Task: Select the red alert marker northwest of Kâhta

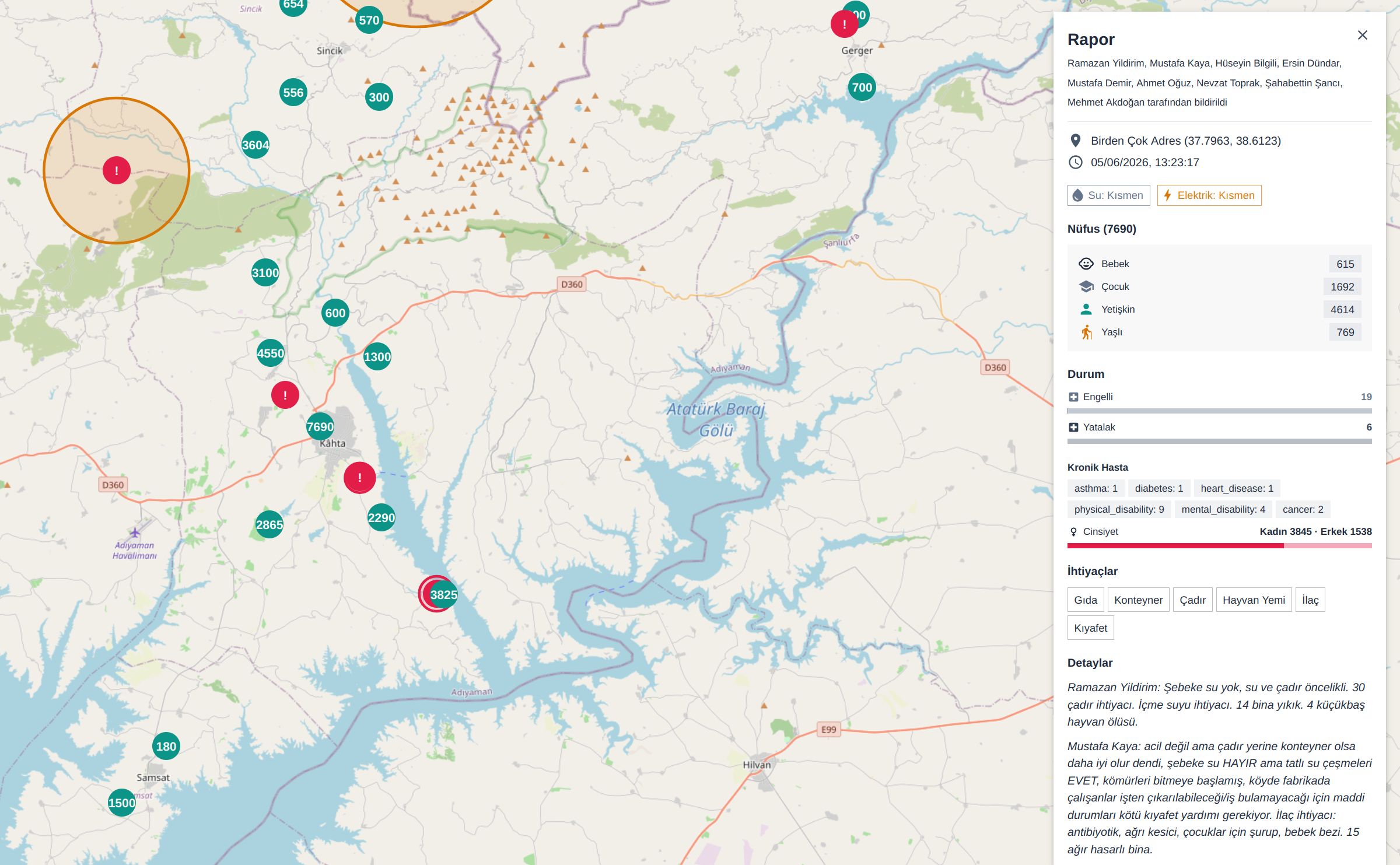Action: coord(285,395)
